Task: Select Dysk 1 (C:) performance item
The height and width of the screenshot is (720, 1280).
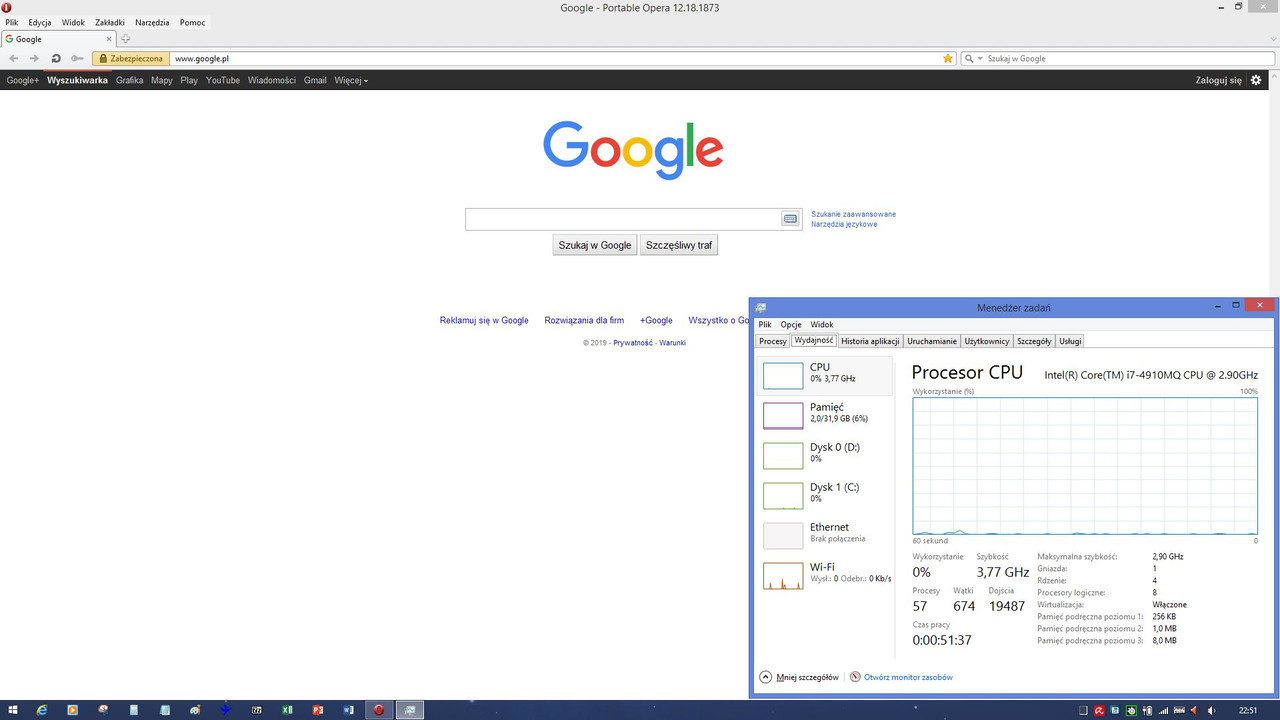Action: pyautogui.click(x=826, y=494)
